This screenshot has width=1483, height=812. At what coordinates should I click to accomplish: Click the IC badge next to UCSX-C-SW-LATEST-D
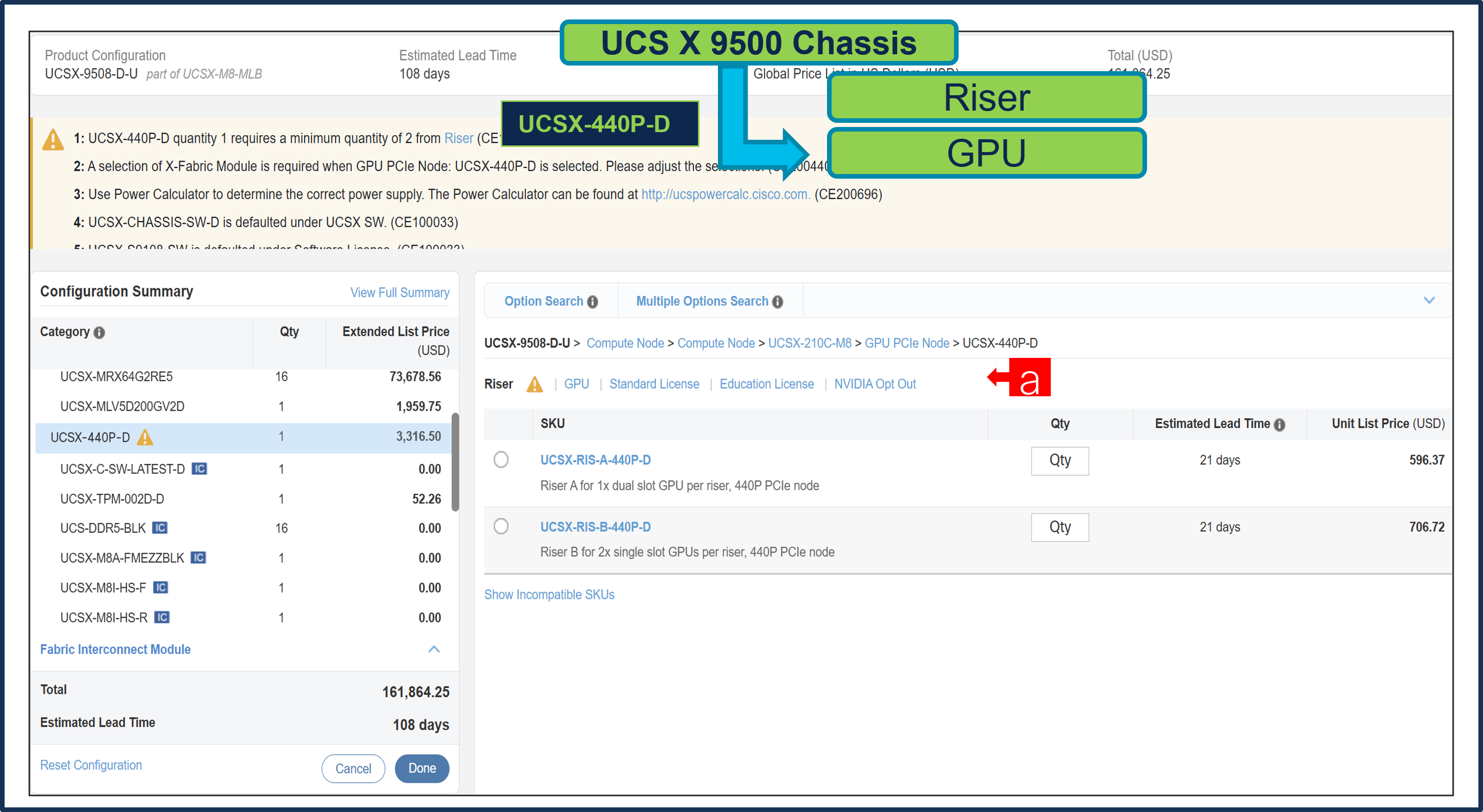(199, 468)
